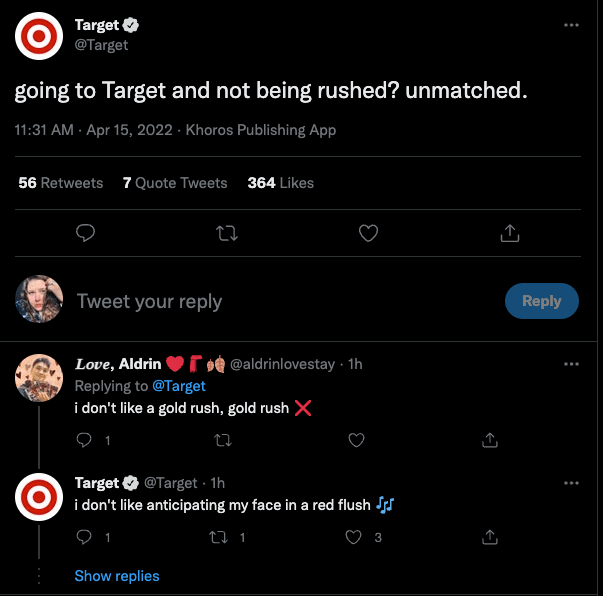Open Target's profile picture at top

coord(39,38)
